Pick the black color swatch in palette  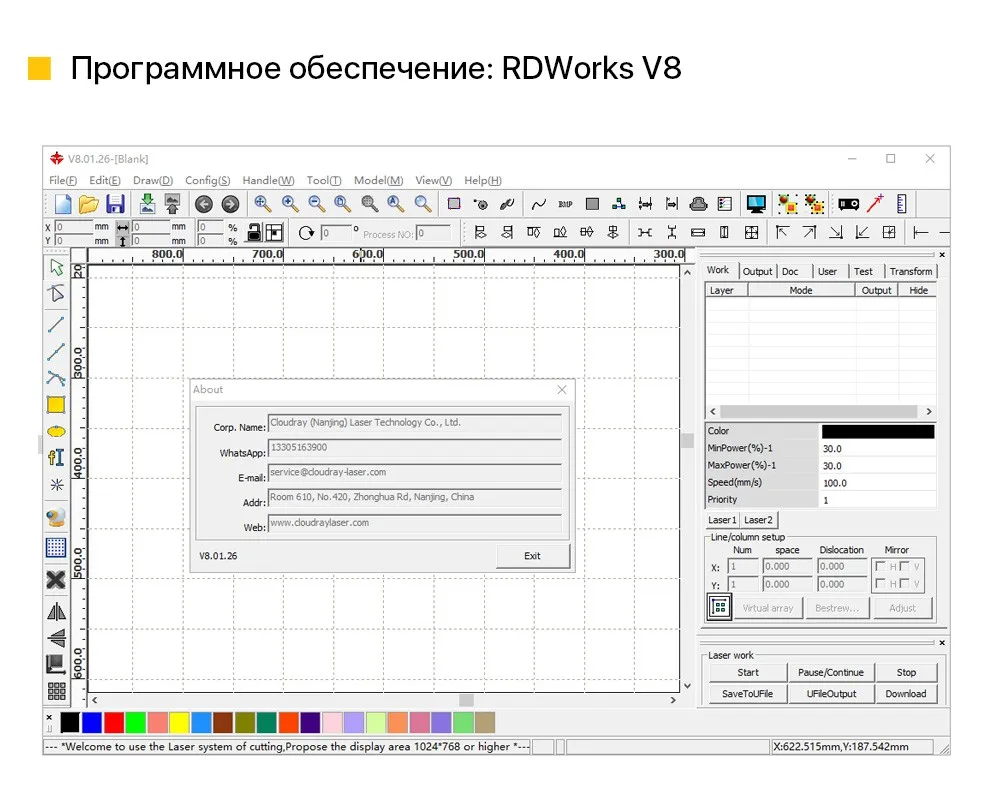70,723
